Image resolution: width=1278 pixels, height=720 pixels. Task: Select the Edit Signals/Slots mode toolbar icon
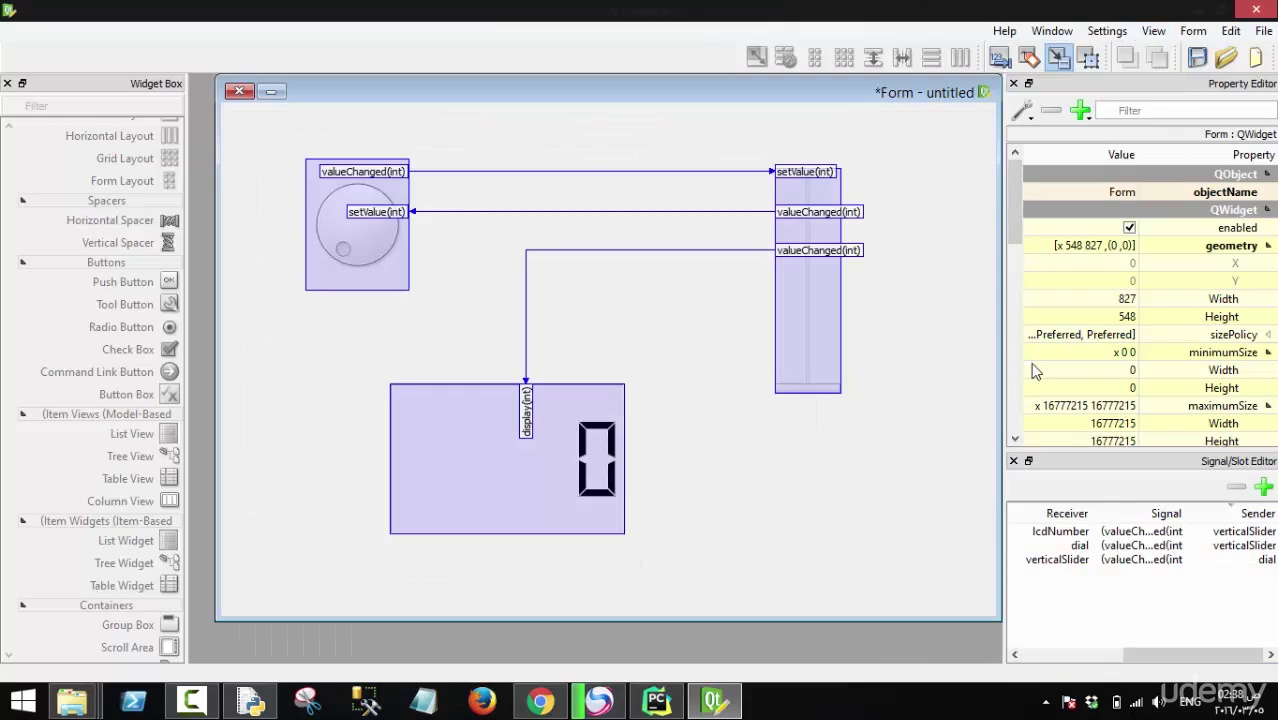pos(1058,57)
